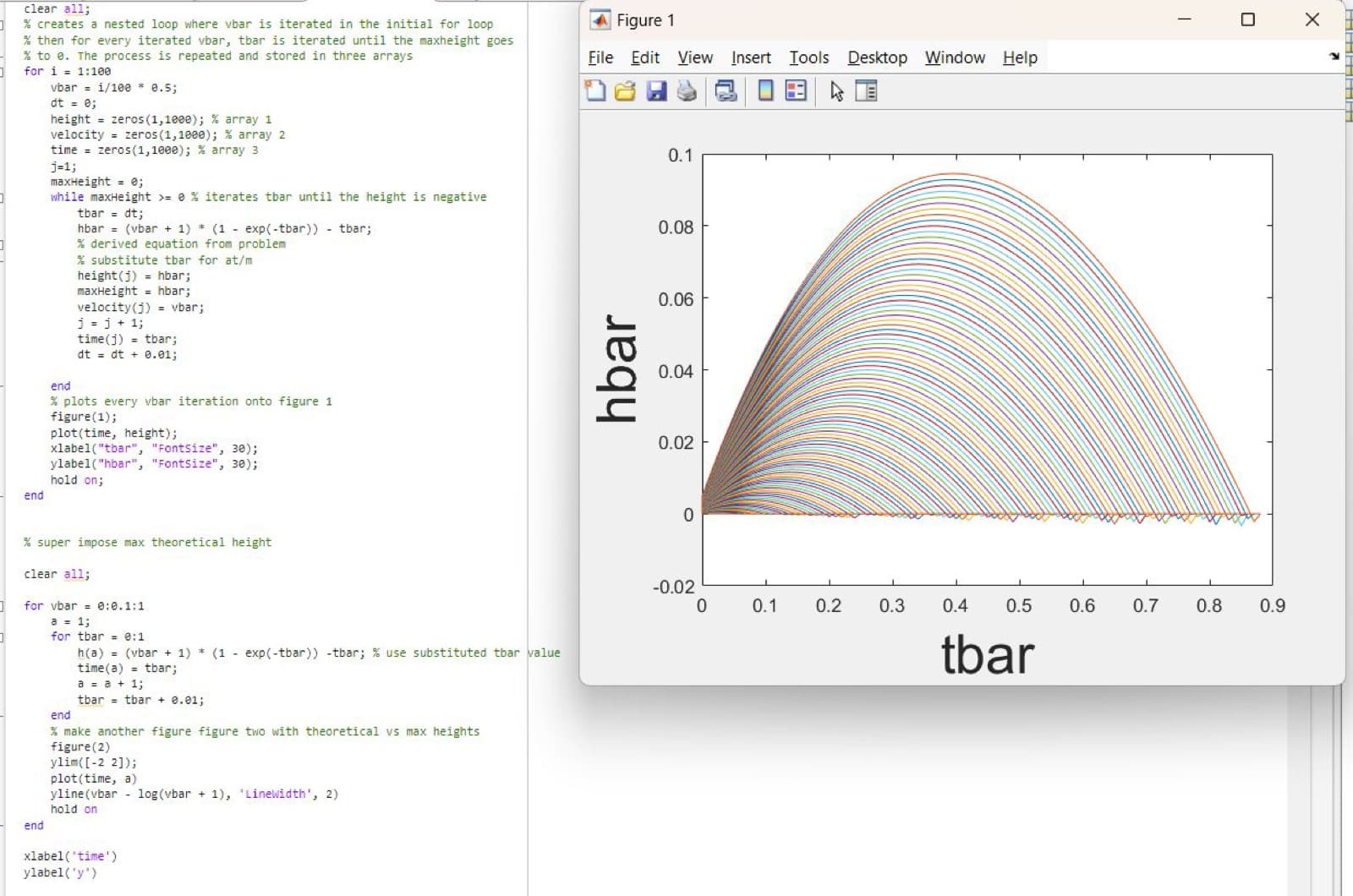The width and height of the screenshot is (1353, 896).
Task: Click the 'for tbar = 0:1' line
Action: click(x=97, y=636)
